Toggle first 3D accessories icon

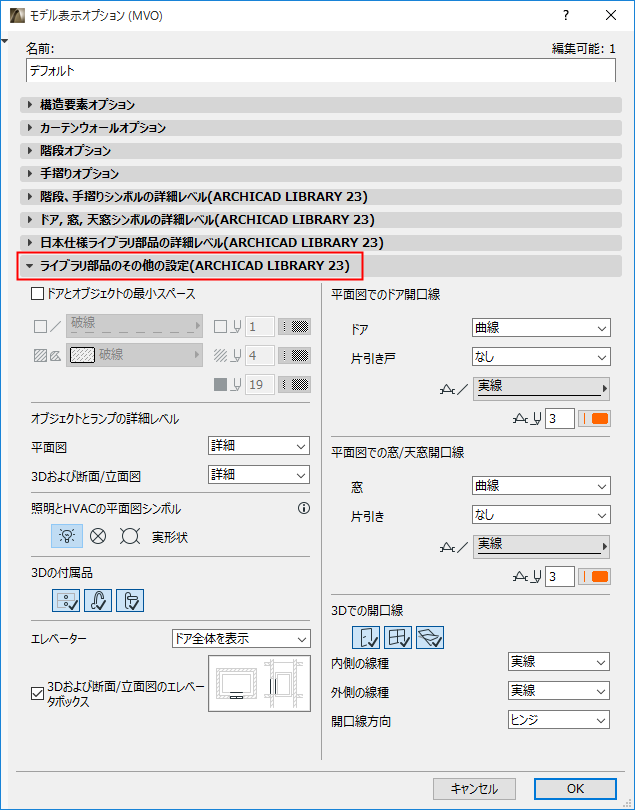point(66,600)
